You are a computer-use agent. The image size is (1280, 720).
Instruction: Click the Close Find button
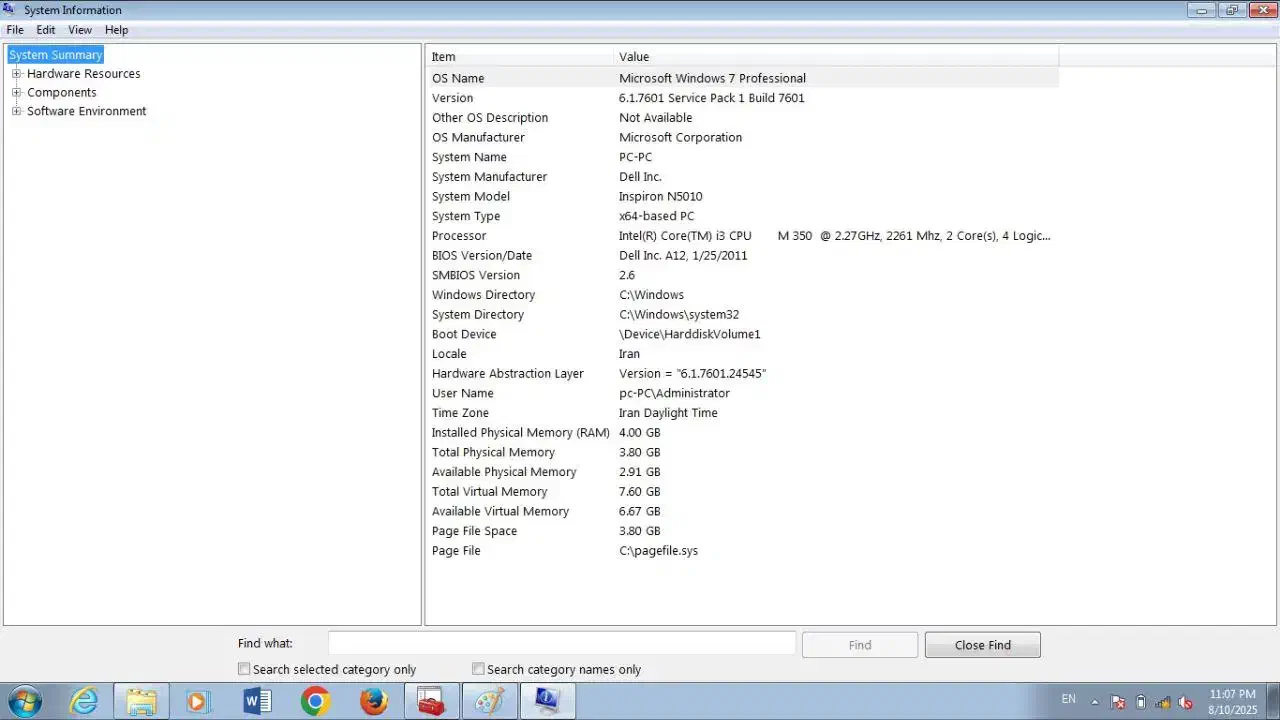[x=982, y=645]
